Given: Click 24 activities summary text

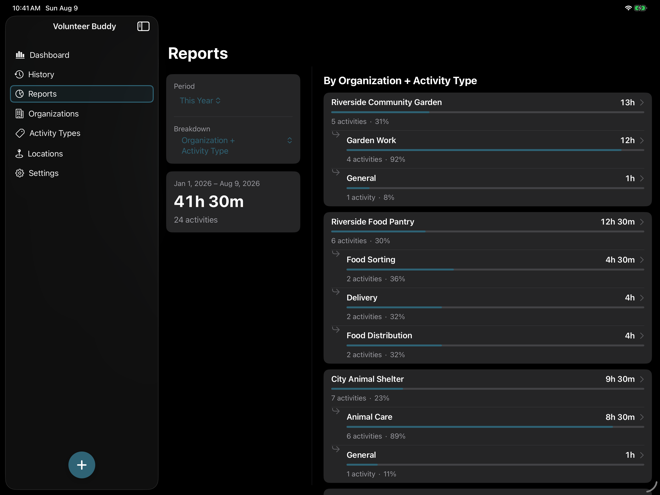Looking at the screenshot, I should pos(196,220).
